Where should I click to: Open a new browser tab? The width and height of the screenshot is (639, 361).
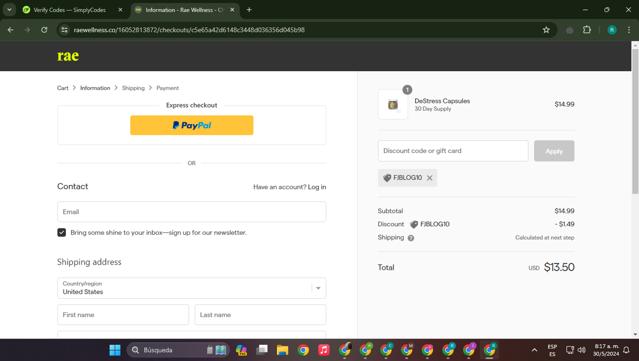[249, 10]
